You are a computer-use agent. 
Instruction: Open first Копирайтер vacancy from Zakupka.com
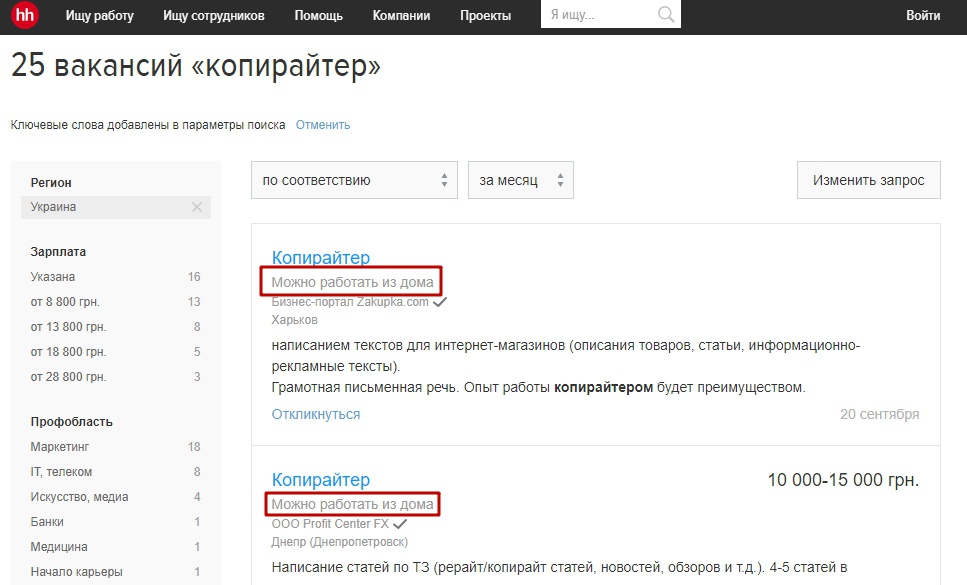coord(320,258)
